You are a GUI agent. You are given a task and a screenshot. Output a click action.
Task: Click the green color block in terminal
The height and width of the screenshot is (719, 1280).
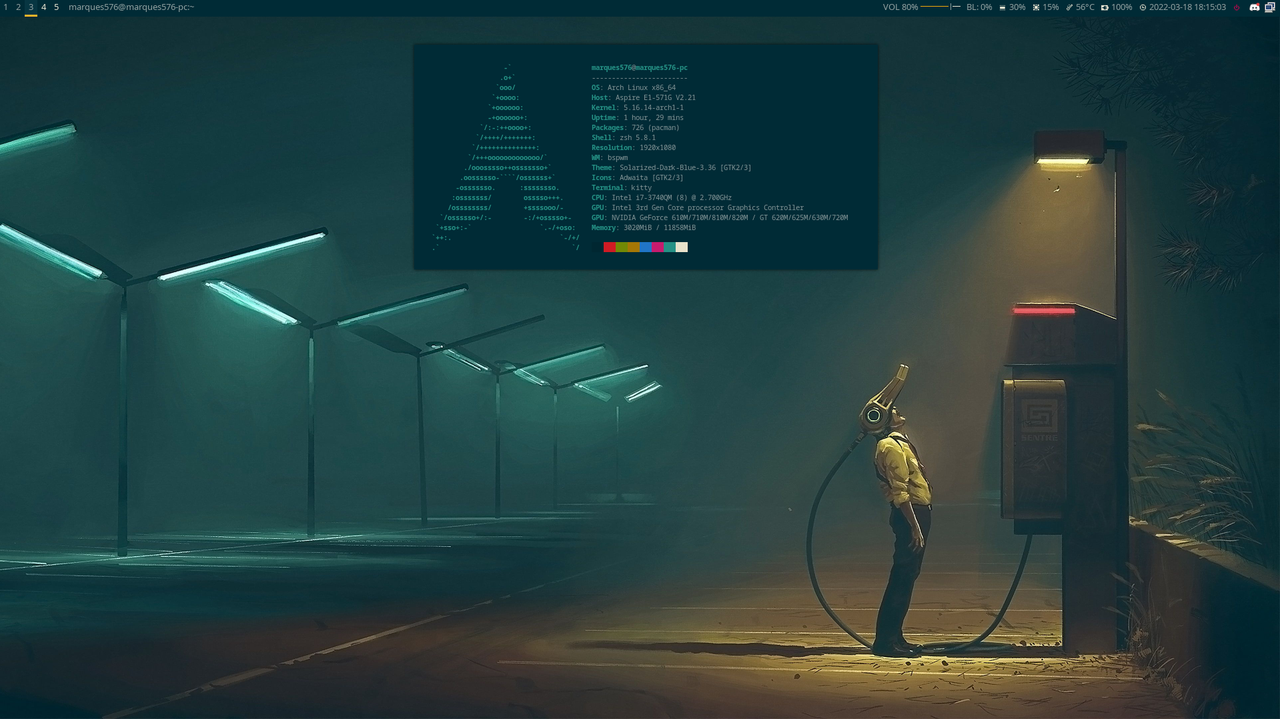(622, 247)
